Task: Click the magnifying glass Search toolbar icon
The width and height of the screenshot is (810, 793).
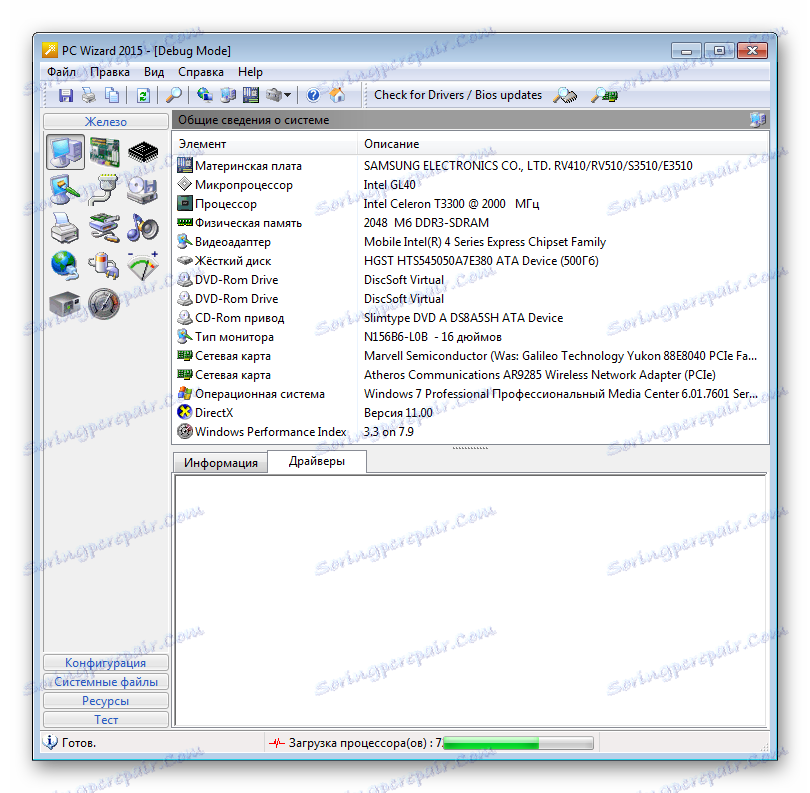Action: (174, 95)
